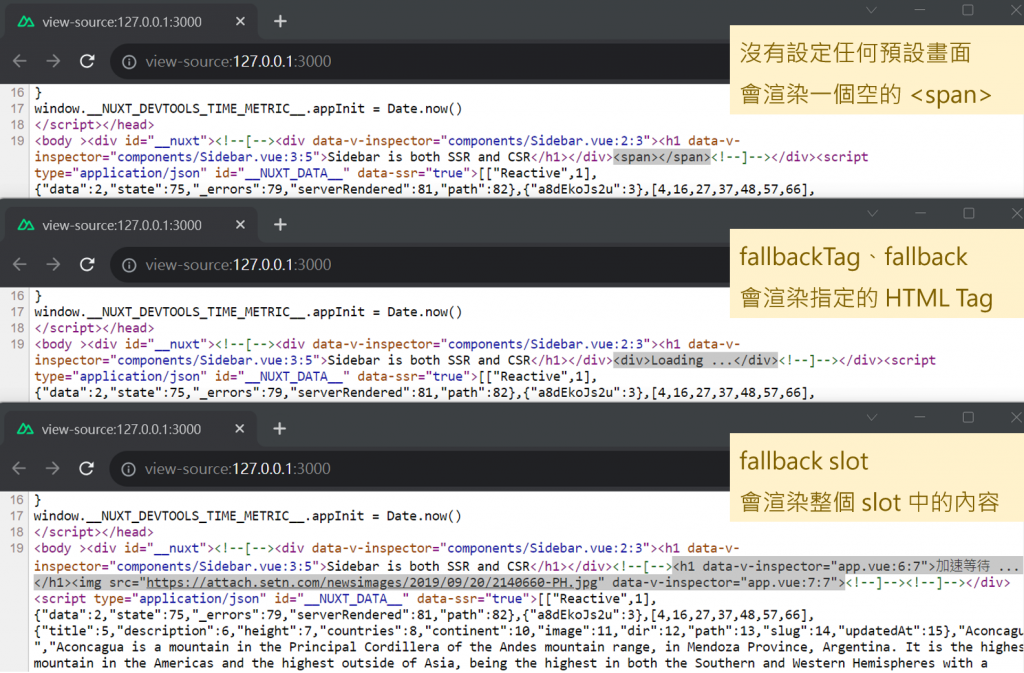Click line number 18 in the bottom window
This screenshot has width=1024, height=673.
tap(17, 533)
